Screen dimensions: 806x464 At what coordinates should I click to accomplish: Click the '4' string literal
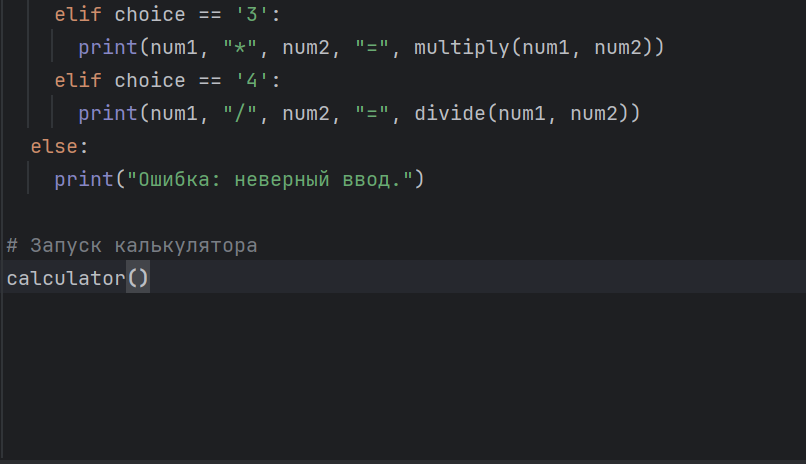[x=252, y=80]
